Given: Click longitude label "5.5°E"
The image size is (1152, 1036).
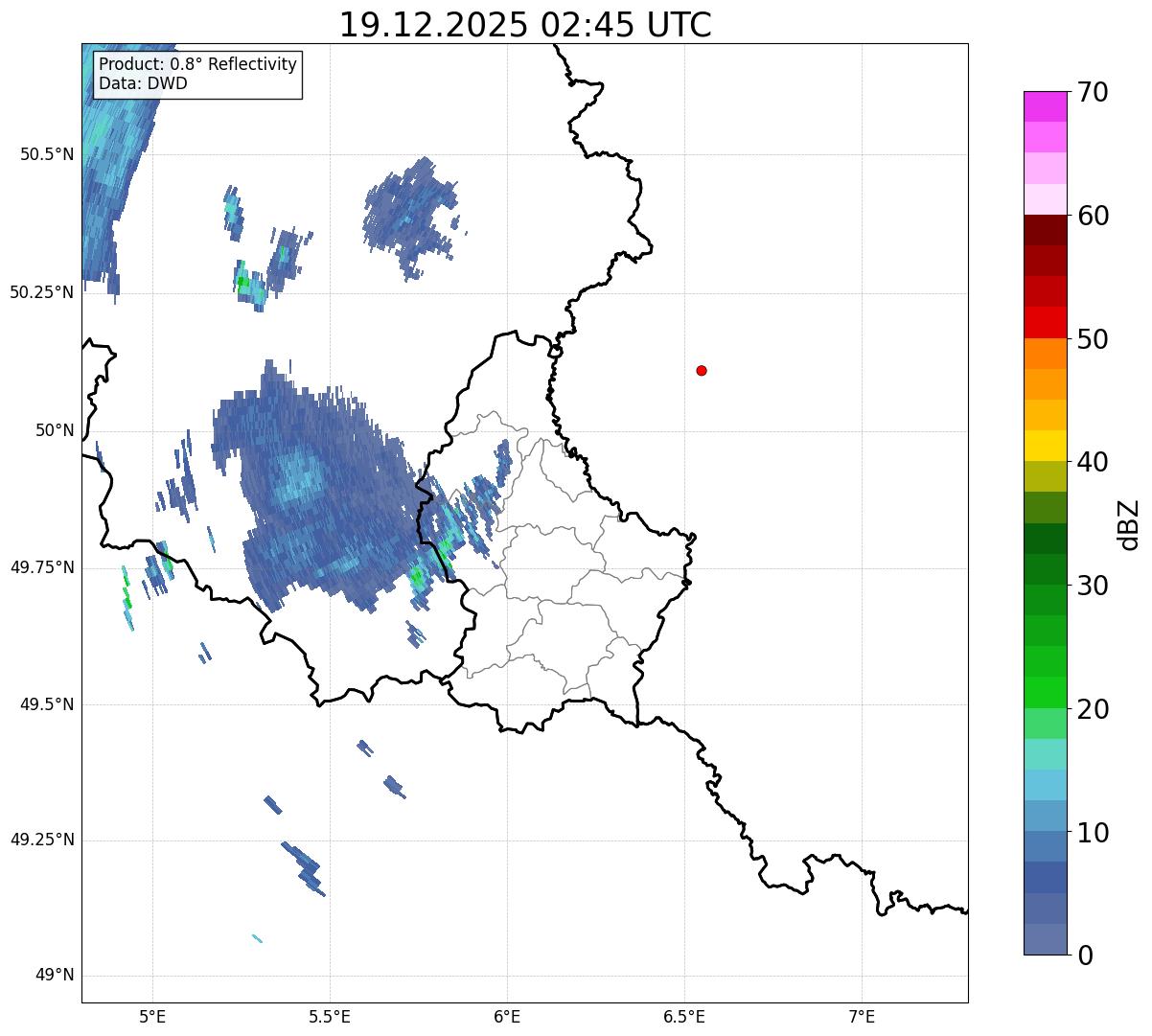Looking at the screenshot, I should (x=330, y=1016).
